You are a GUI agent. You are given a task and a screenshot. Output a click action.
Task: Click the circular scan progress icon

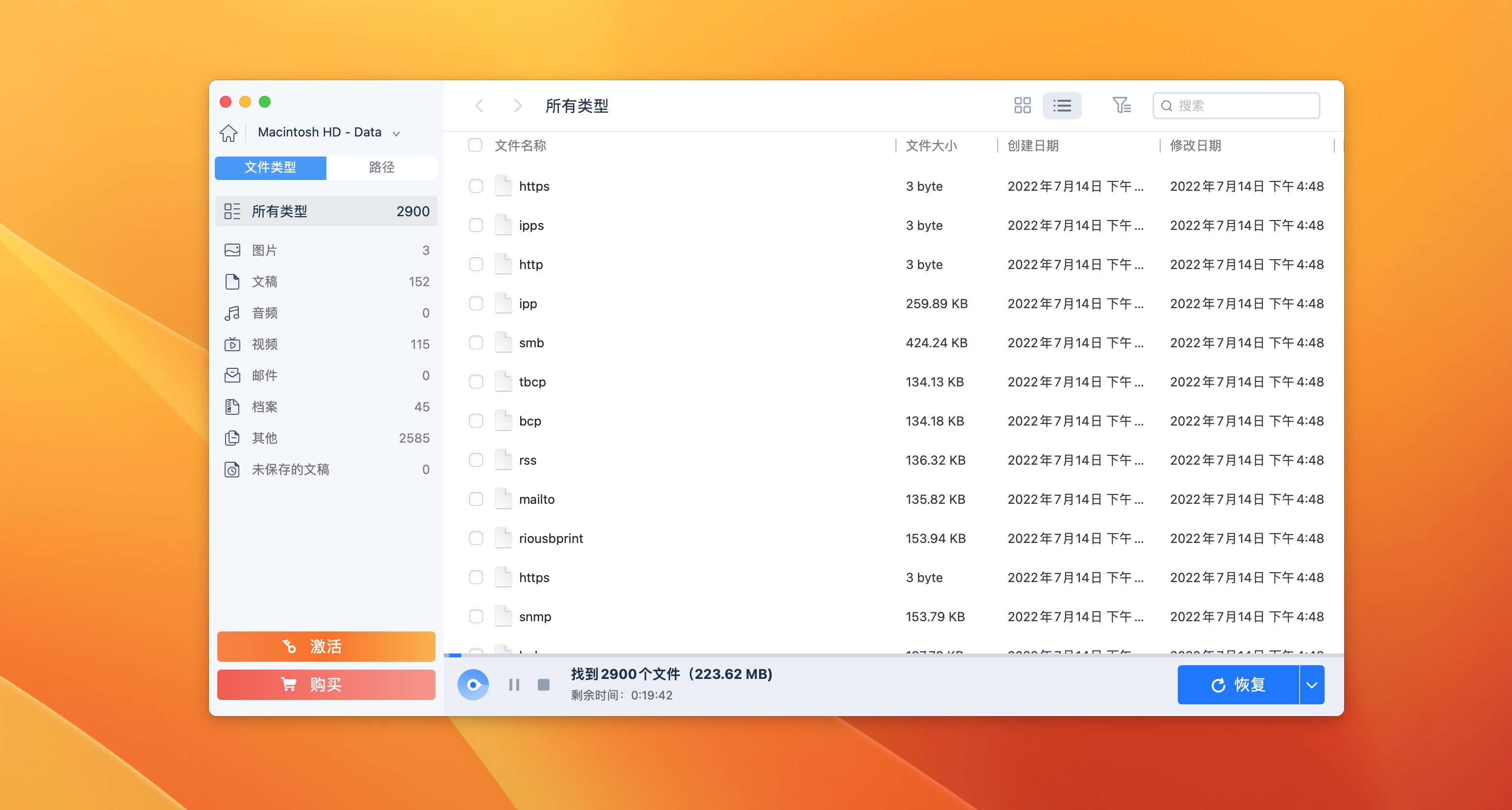point(473,684)
